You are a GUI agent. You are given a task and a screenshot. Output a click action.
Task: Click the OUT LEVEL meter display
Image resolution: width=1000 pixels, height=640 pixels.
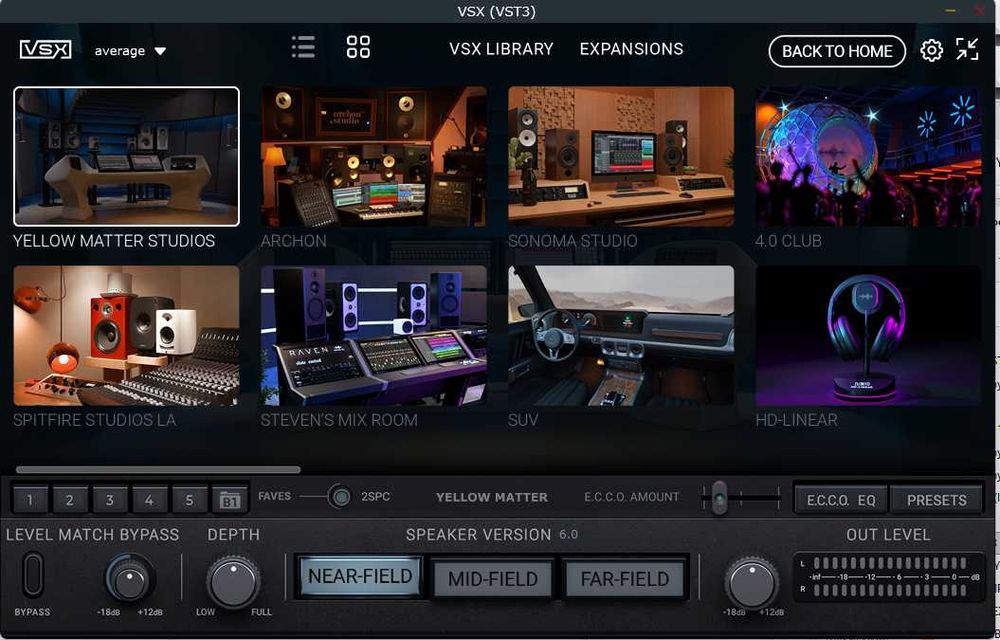pyautogui.click(x=889, y=577)
